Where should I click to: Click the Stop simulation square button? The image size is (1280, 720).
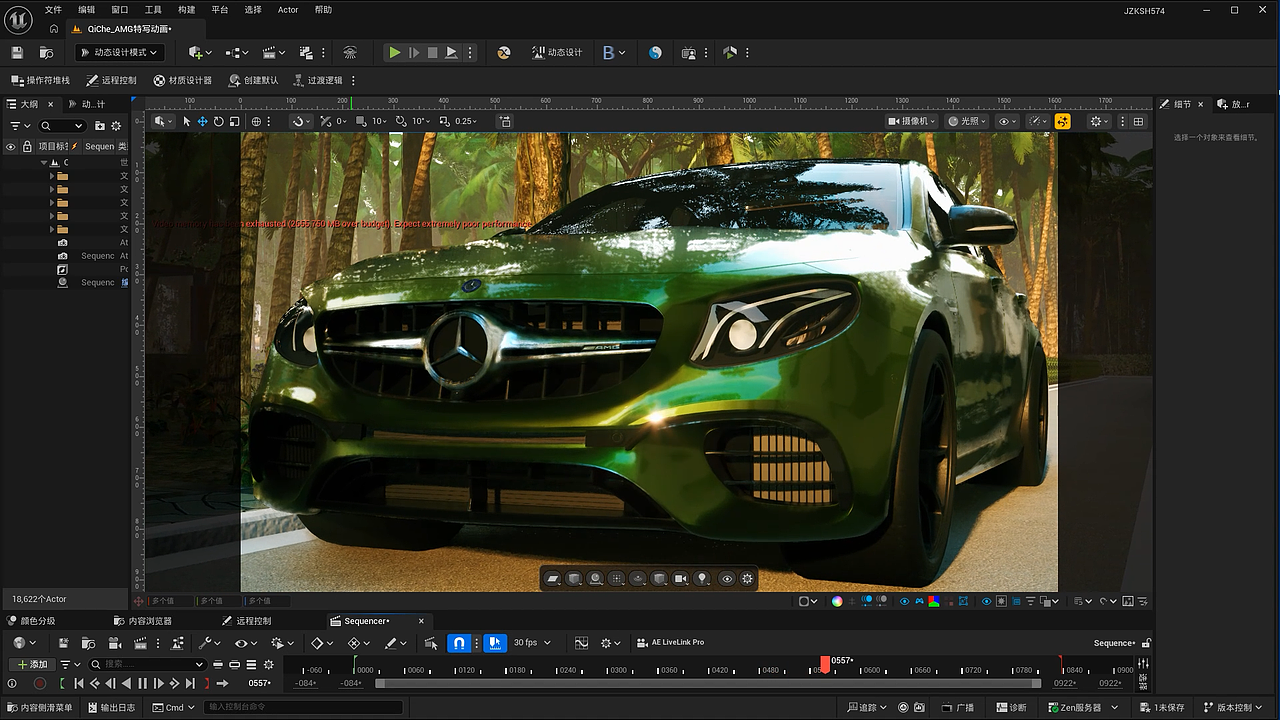(433, 53)
